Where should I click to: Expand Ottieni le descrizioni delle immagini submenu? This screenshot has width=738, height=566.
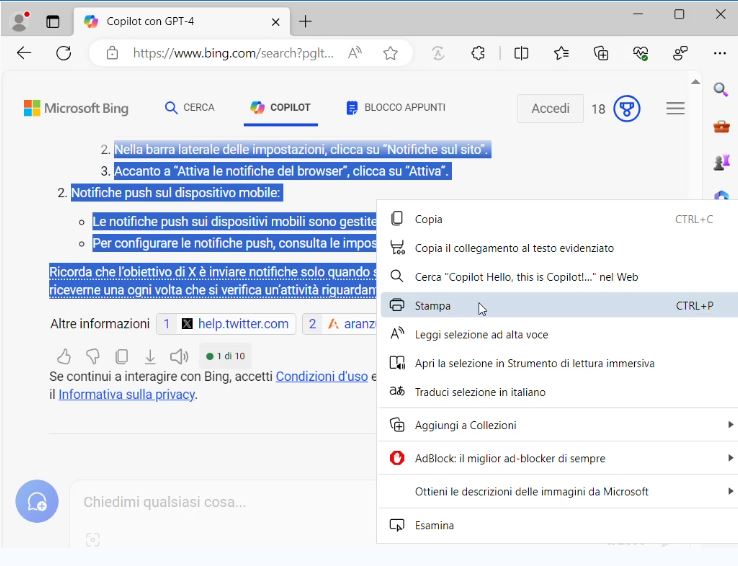[x=557, y=492]
